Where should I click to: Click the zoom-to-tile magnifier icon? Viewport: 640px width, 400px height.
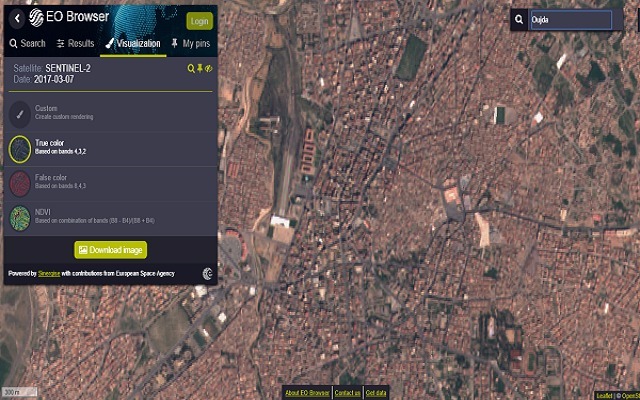pyautogui.click(x=192, y=68)
